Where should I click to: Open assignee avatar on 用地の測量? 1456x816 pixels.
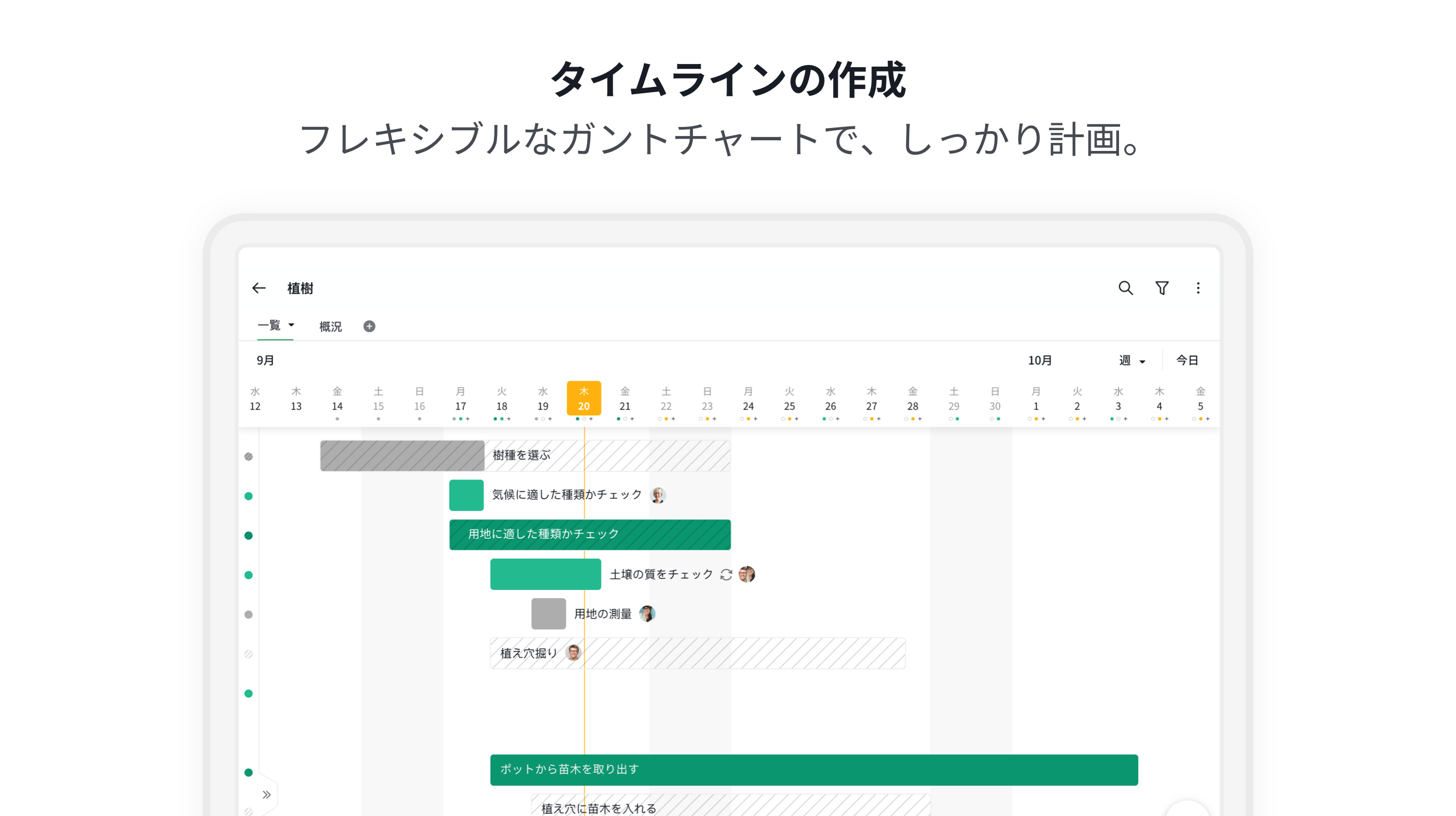tap(646, 614)
